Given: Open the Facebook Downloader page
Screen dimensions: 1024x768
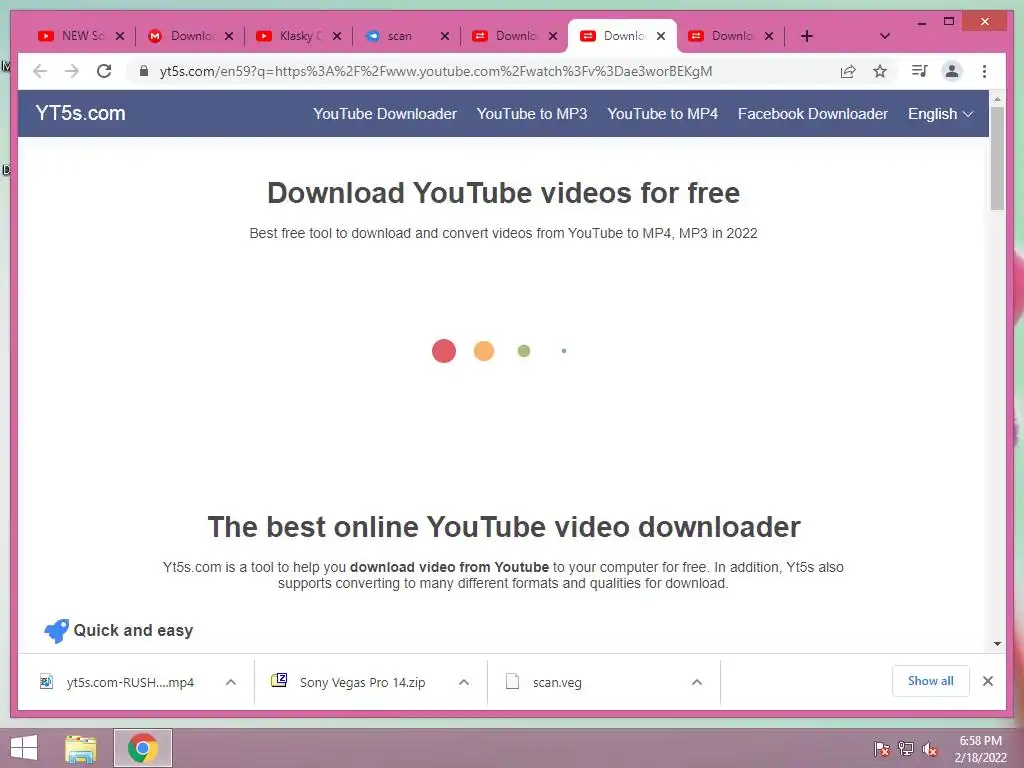Looking at the screenshot, I should (812, 114).
